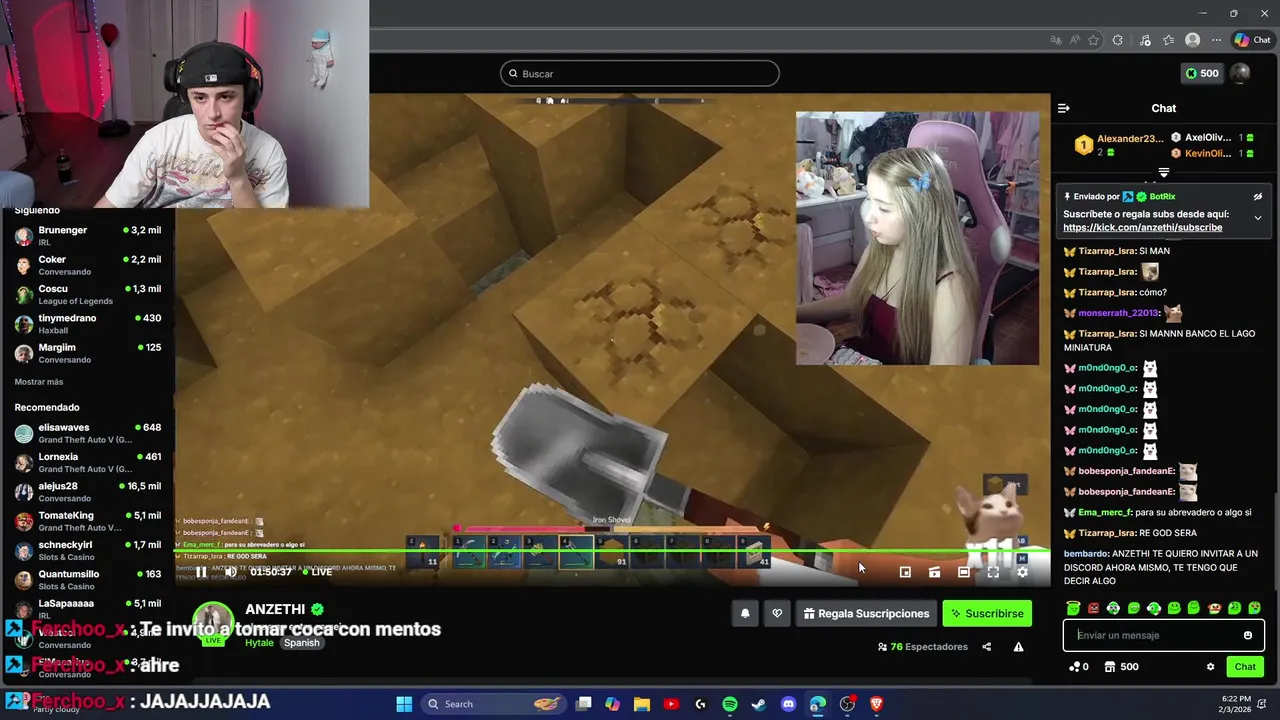The image size is (1280, 720).
Task: Open Spotify from taskbar
Action: point(730,704)
